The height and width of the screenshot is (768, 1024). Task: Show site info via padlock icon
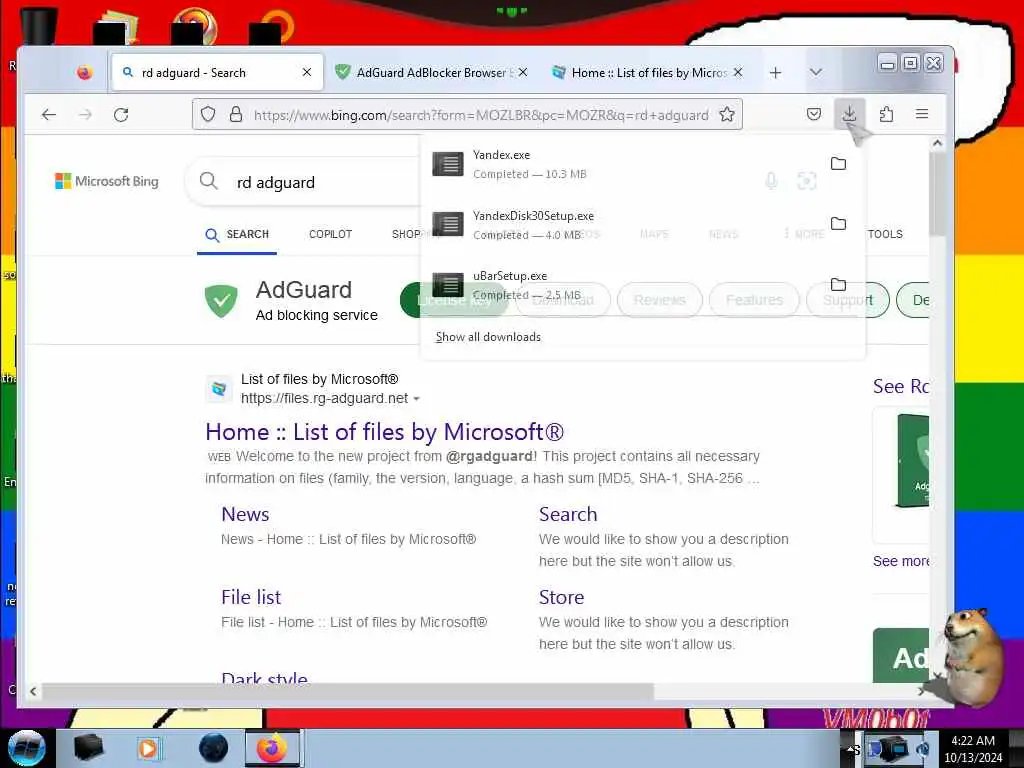pos(236,115)
